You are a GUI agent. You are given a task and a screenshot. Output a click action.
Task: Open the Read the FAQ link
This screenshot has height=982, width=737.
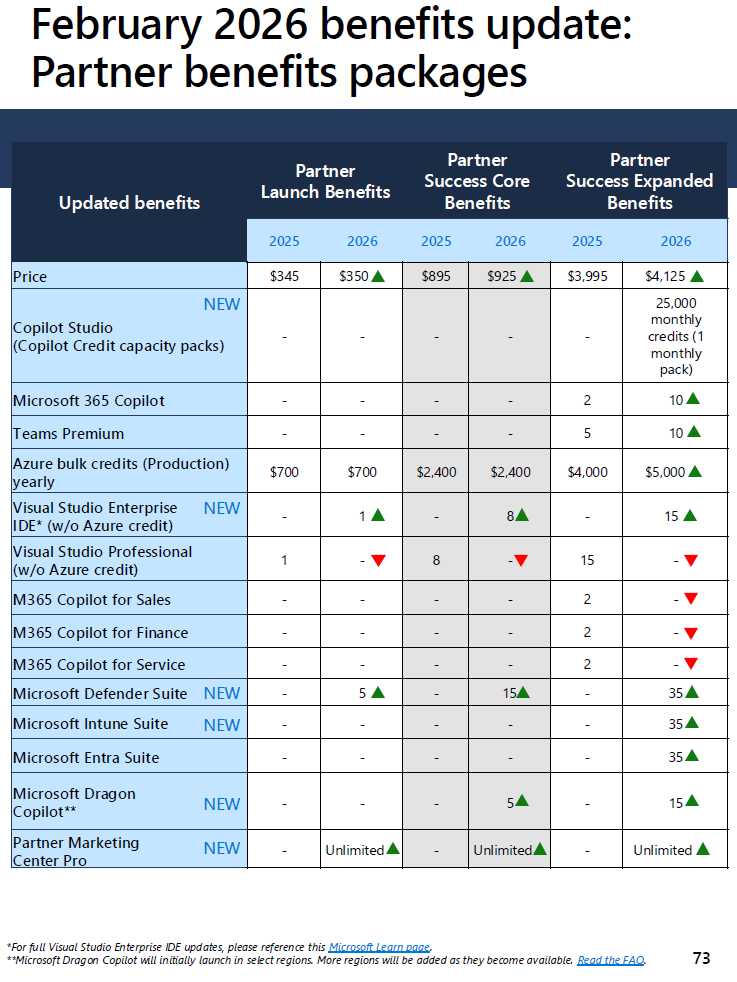click(611, 960)
